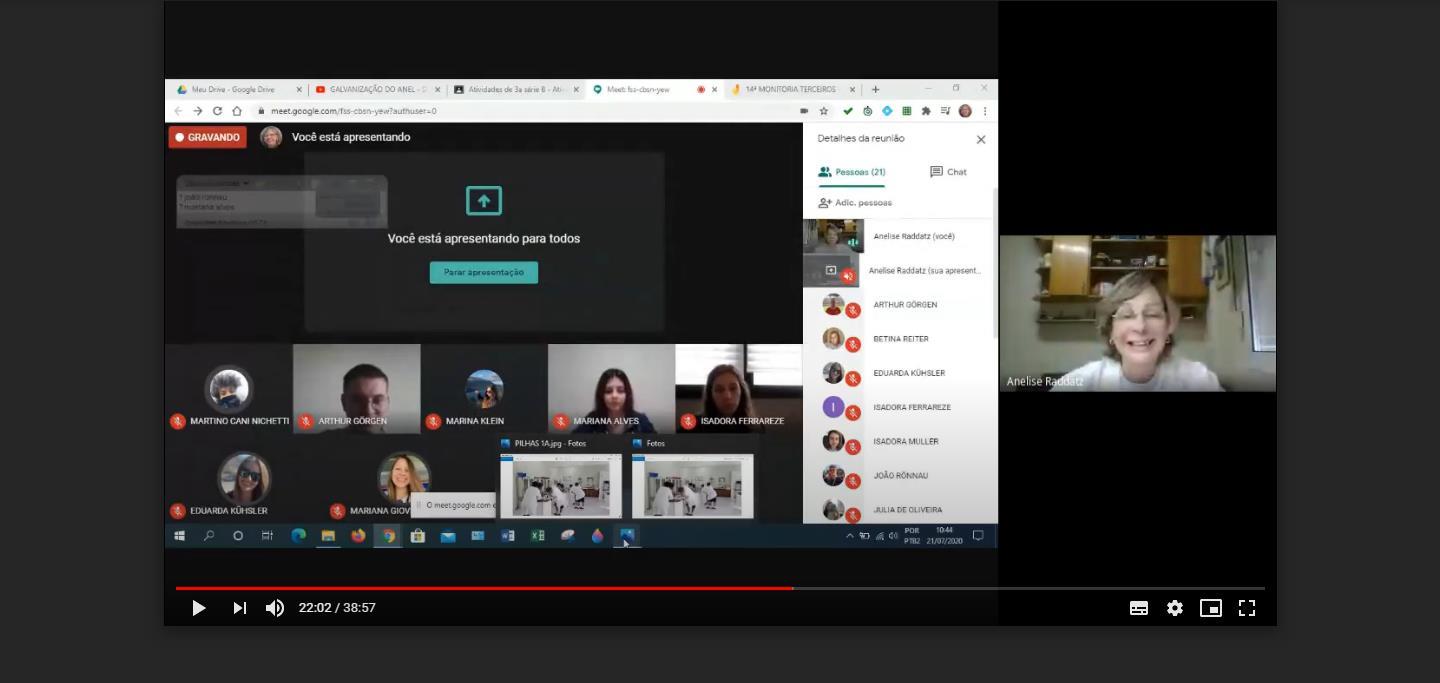Viewport: 1440px width, 683px height.
Task: Skip to the next video
Action: 239,608
